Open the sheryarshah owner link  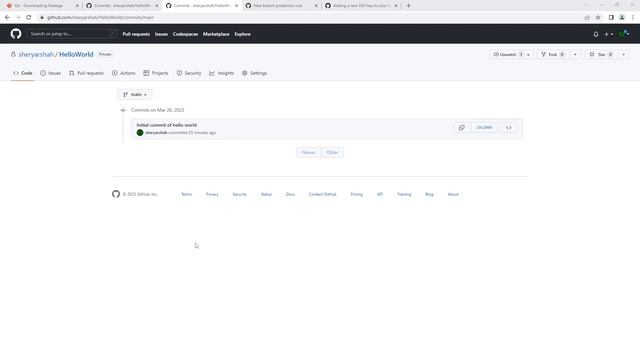tap(36, 54)
